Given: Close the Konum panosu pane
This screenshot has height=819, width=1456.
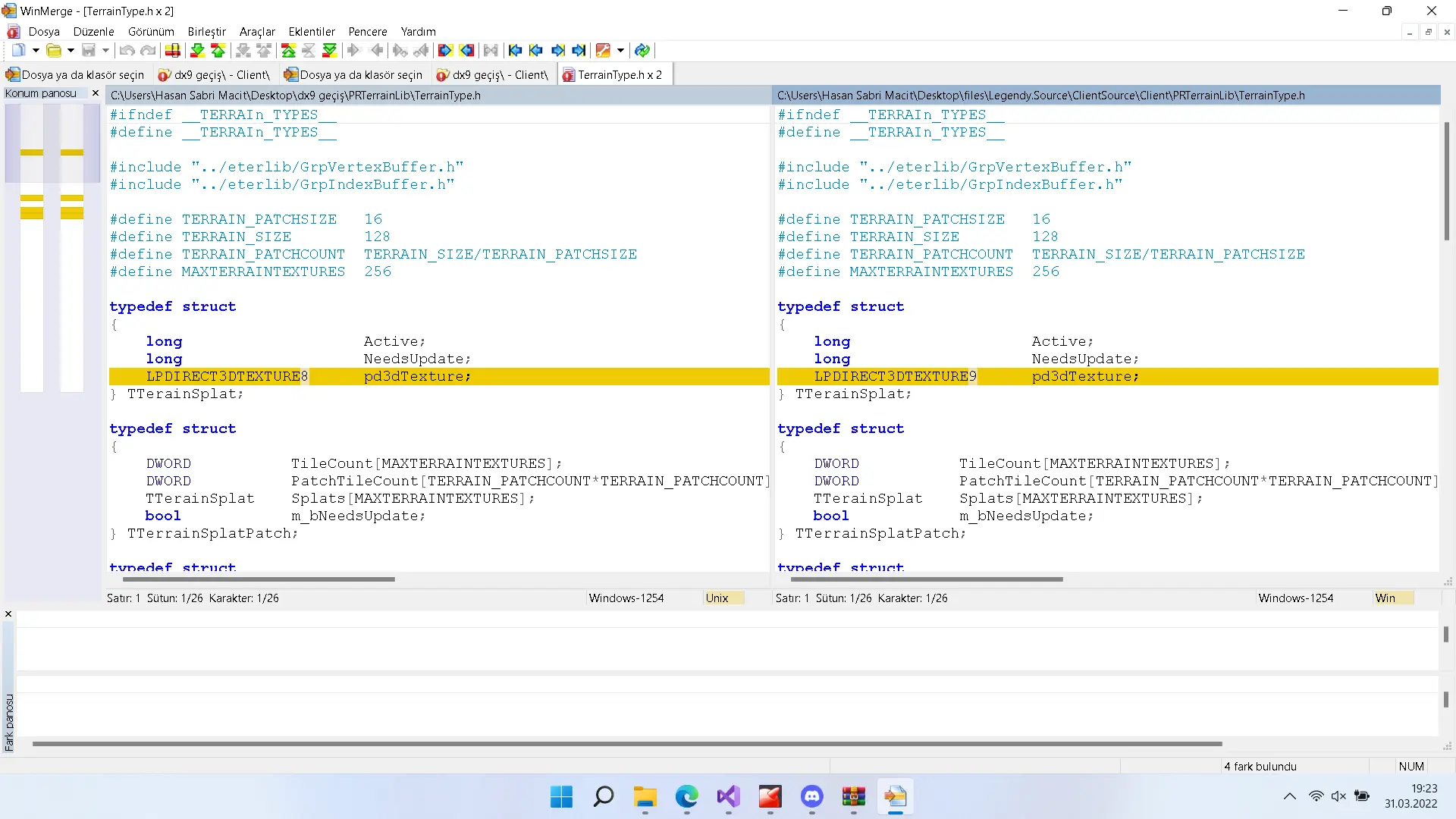Looking at the screenshot, I should [95, 93].
